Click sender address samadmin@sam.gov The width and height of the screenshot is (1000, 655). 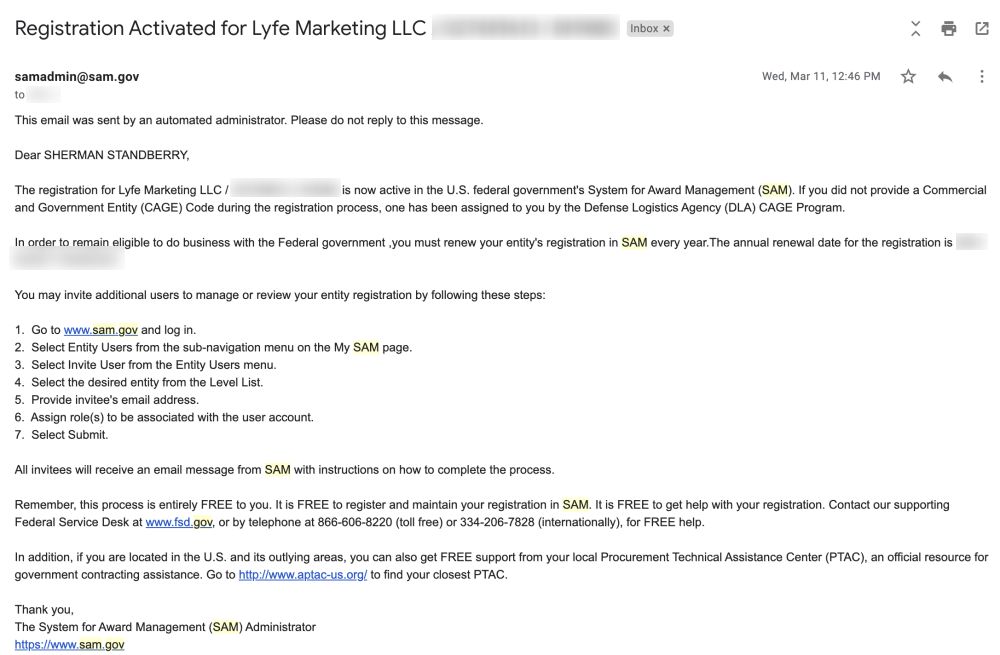[x=77, y=77]
